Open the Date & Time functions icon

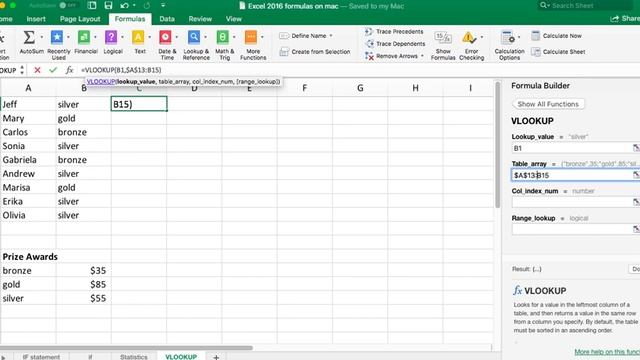[165, 38]
